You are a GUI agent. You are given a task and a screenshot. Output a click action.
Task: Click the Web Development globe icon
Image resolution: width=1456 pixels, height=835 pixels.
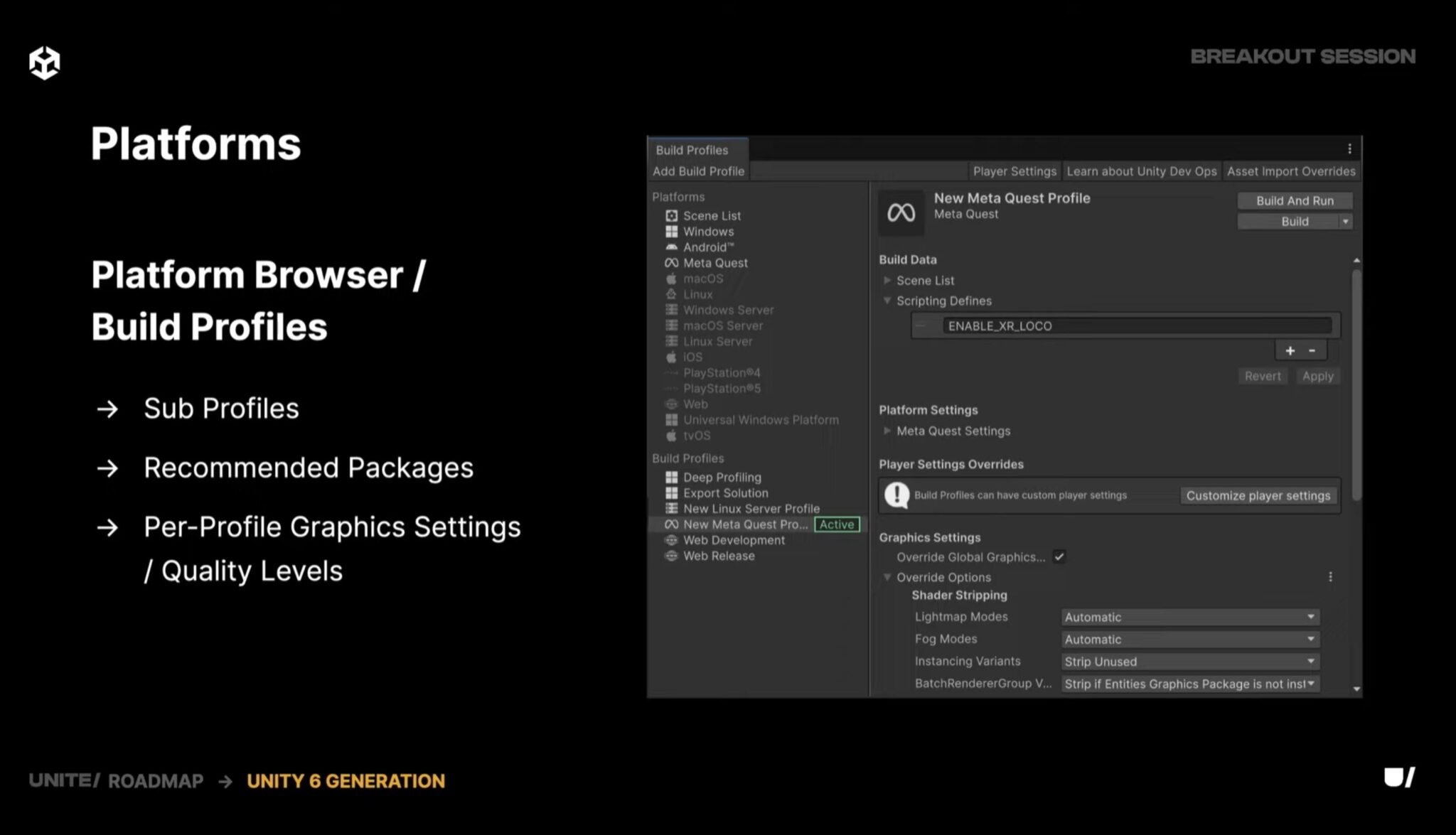671,539
